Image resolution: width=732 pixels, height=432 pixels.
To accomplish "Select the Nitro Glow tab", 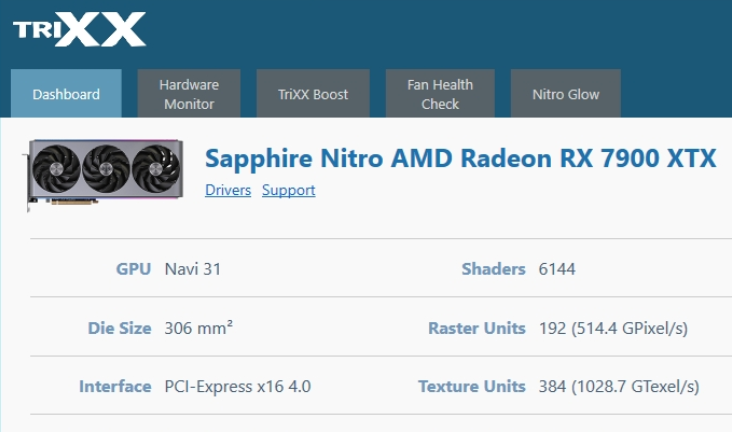I will click(x=565, y=93).
